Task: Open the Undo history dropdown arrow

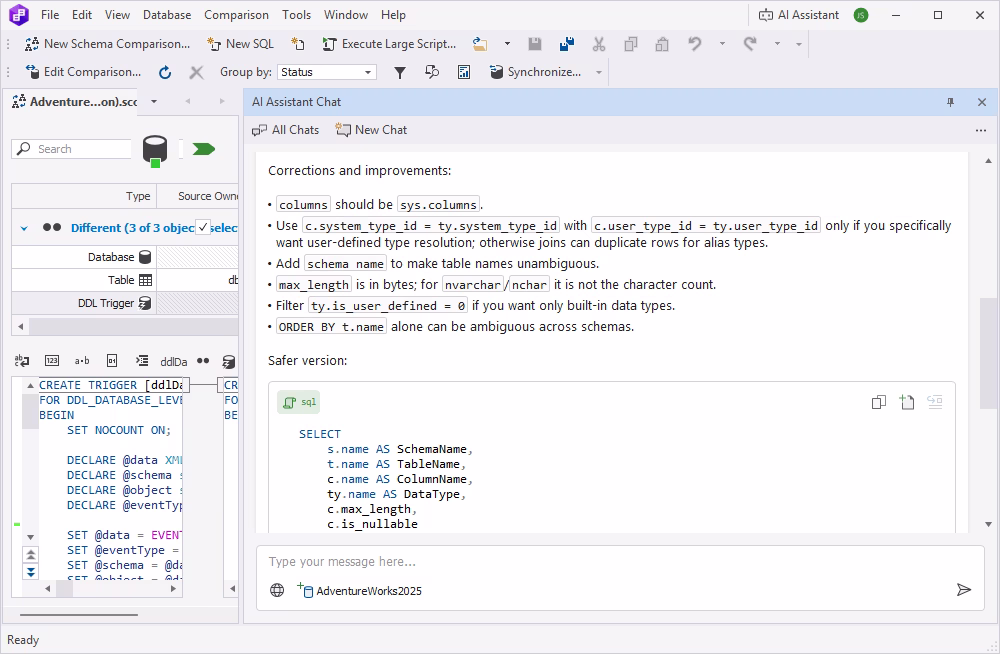Action: [722, 44]
